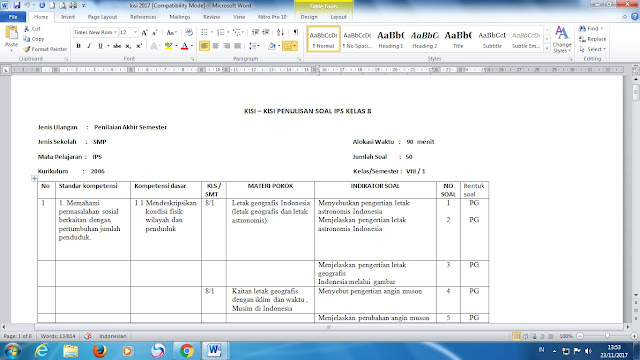Apply the Shading fill color
The width and height of the screenshot is (640, 360).
tap(272, 46)
